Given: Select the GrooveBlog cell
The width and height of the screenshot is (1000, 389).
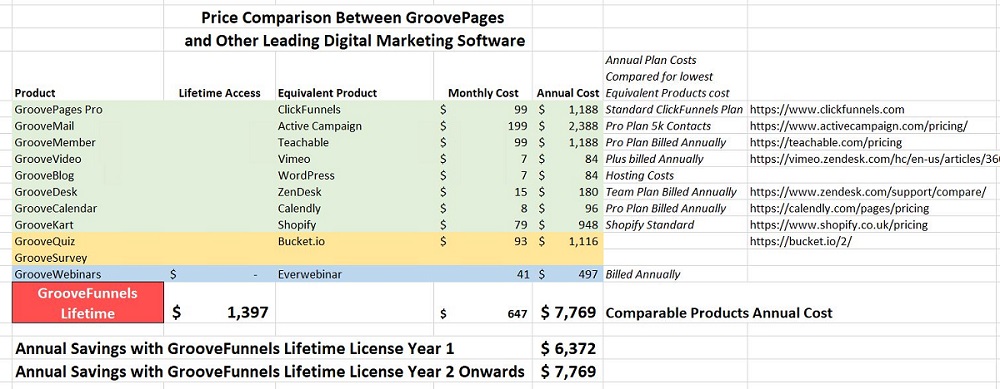Looking at the screenshot, I should [88, 175].
